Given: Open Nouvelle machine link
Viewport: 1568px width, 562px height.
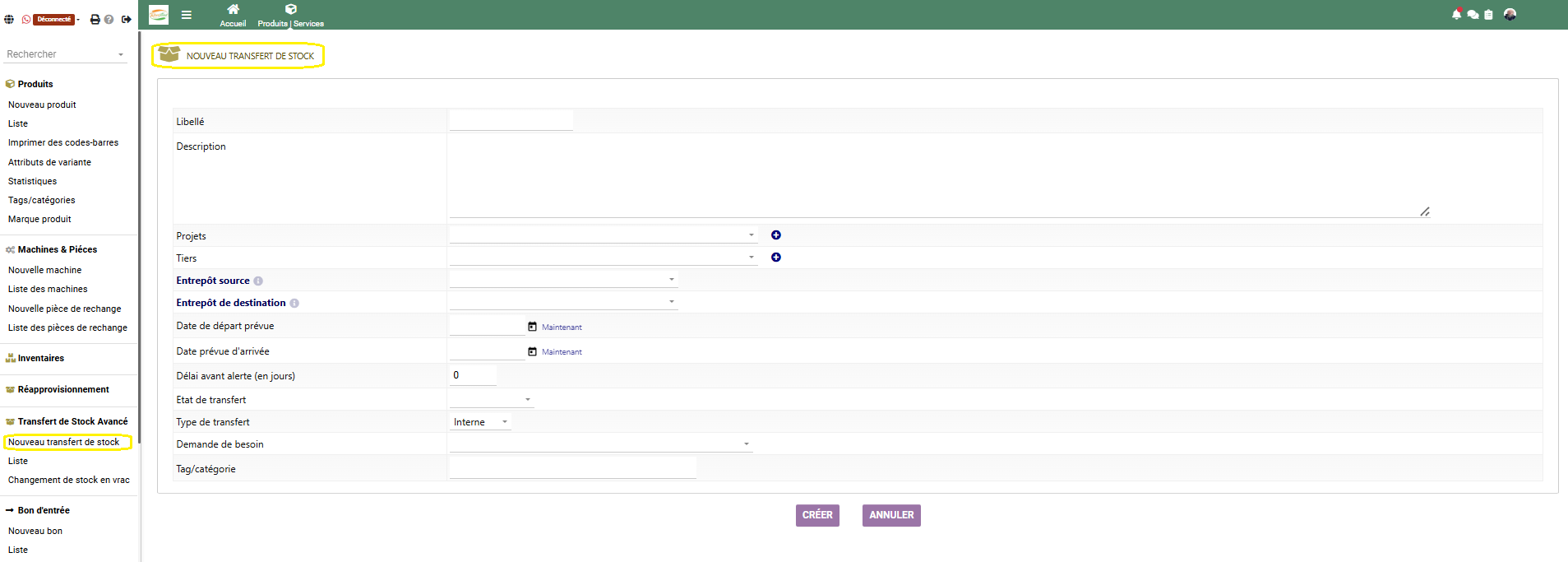Looking at the screenshot, I should click(44, 270).
